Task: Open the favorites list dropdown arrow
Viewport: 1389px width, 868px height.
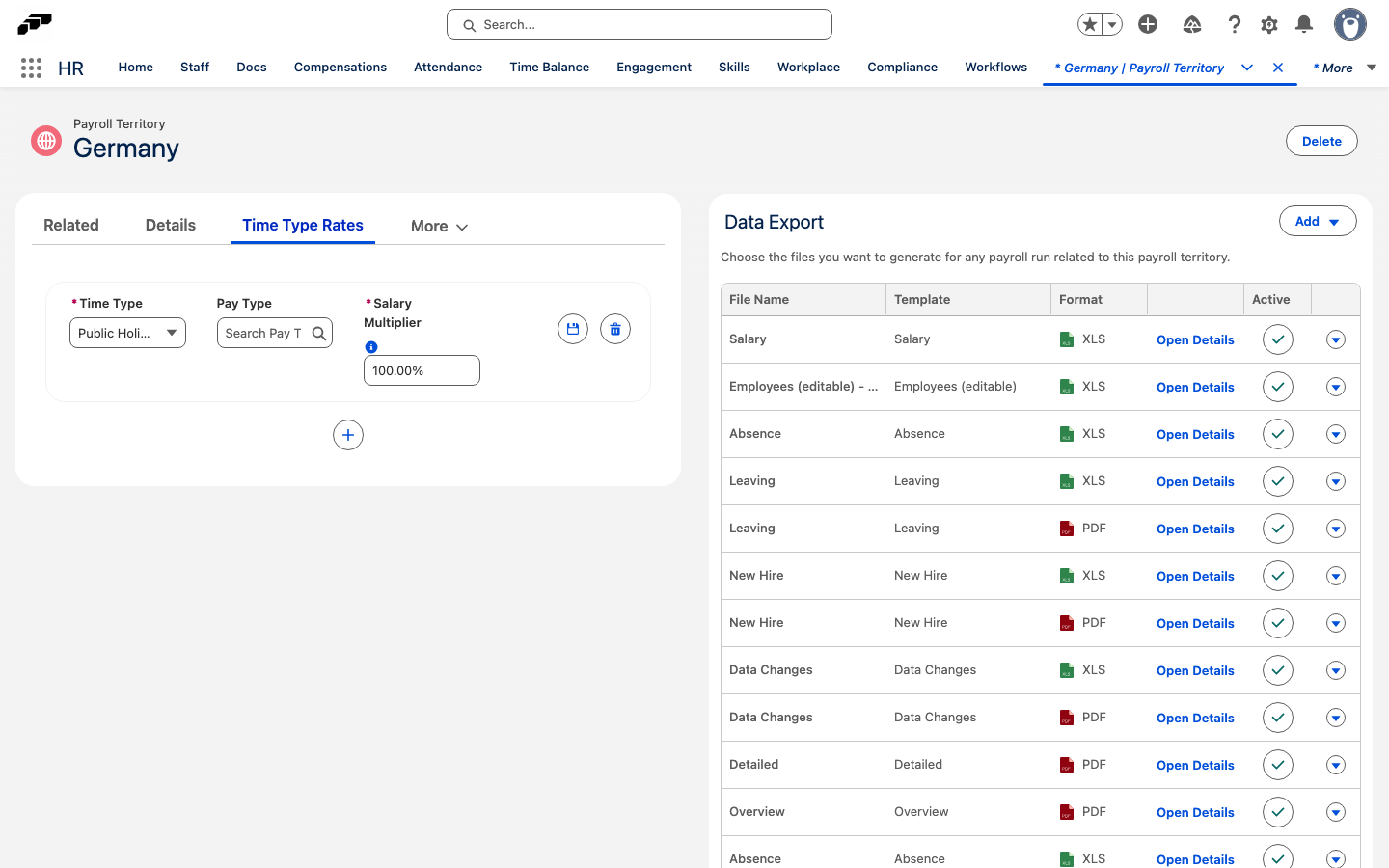Action: click(1112, 24)
